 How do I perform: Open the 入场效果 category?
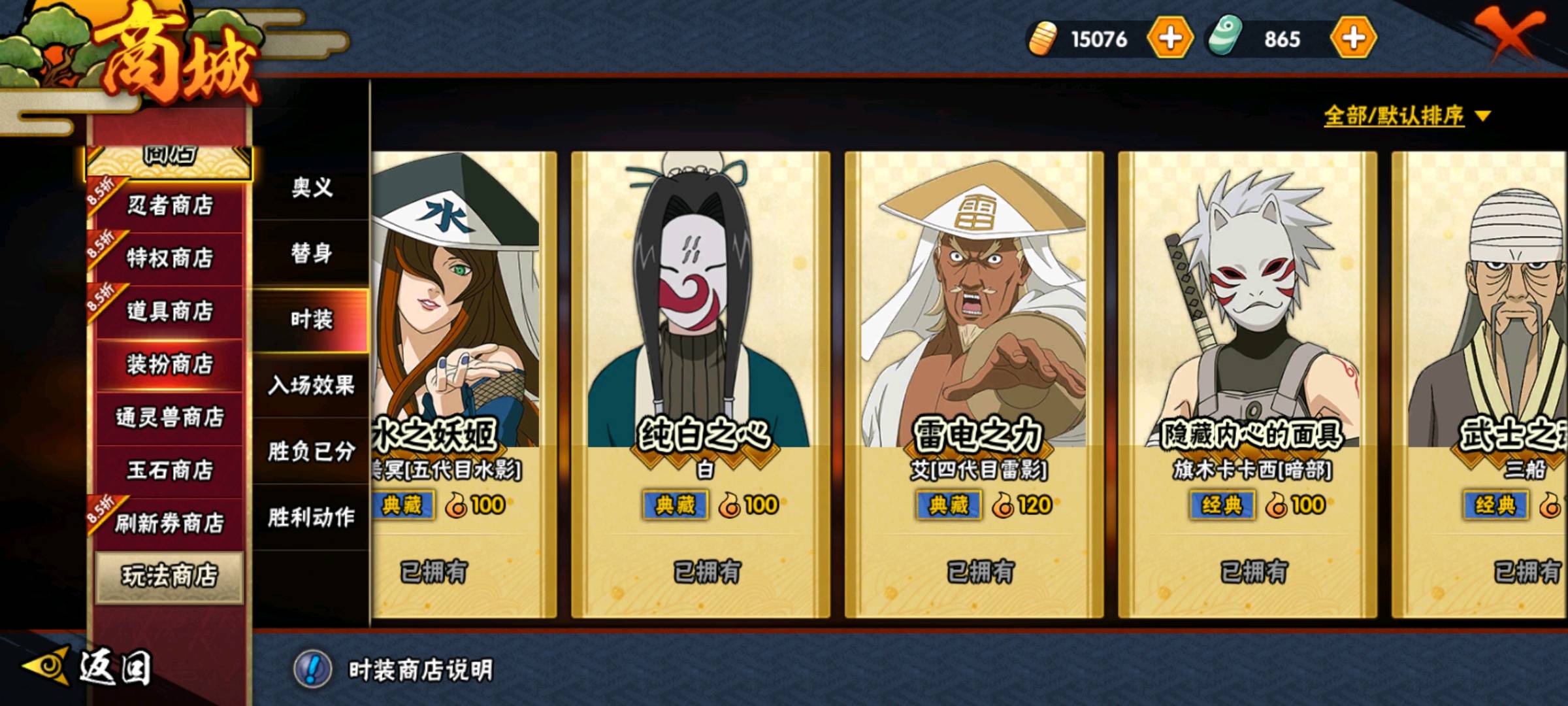click(x=312, y=385)
